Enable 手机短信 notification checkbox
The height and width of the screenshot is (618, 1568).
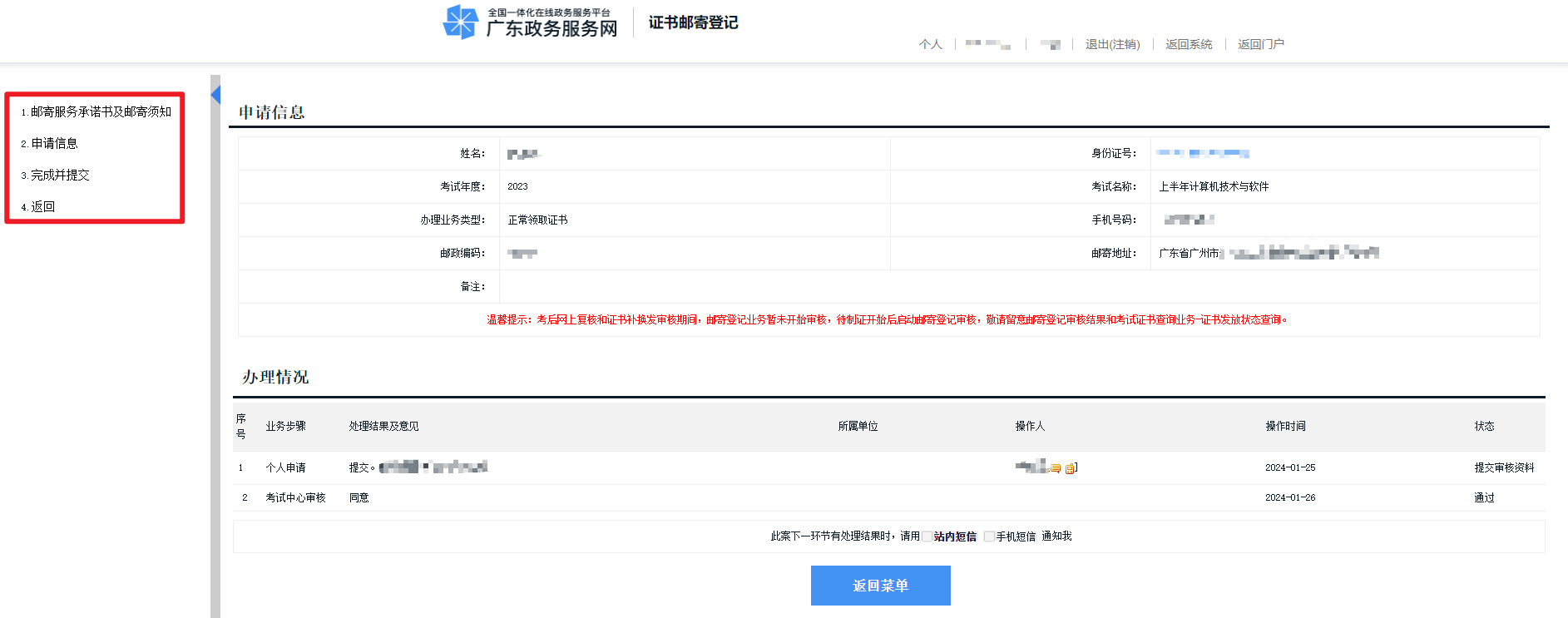(989, 536)
